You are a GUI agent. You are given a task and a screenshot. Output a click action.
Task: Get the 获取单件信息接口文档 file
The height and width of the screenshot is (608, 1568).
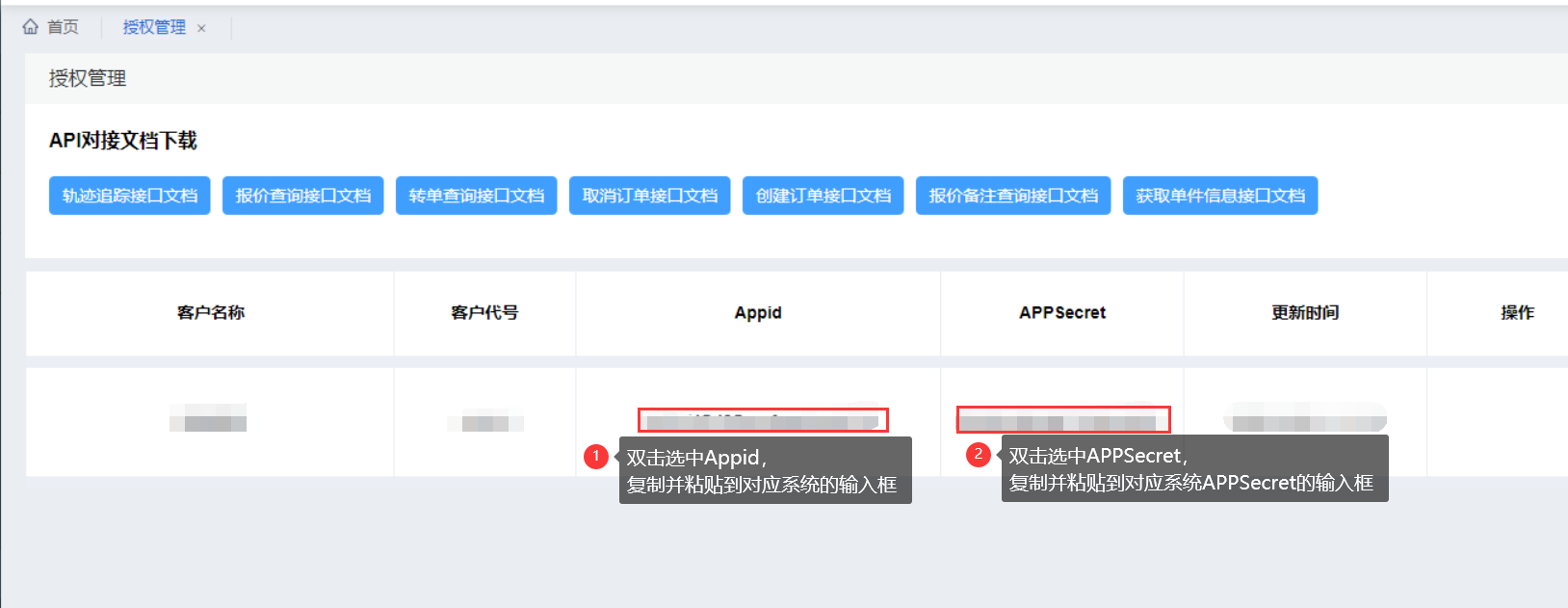tap(1220, 196)
